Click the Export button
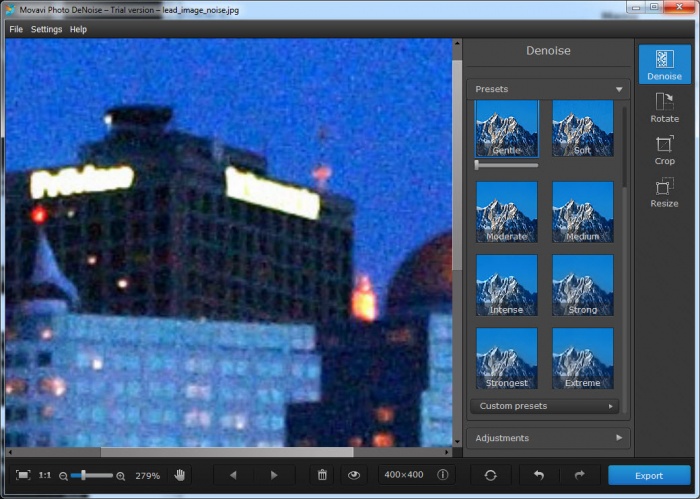 click(x=649, y=476)
